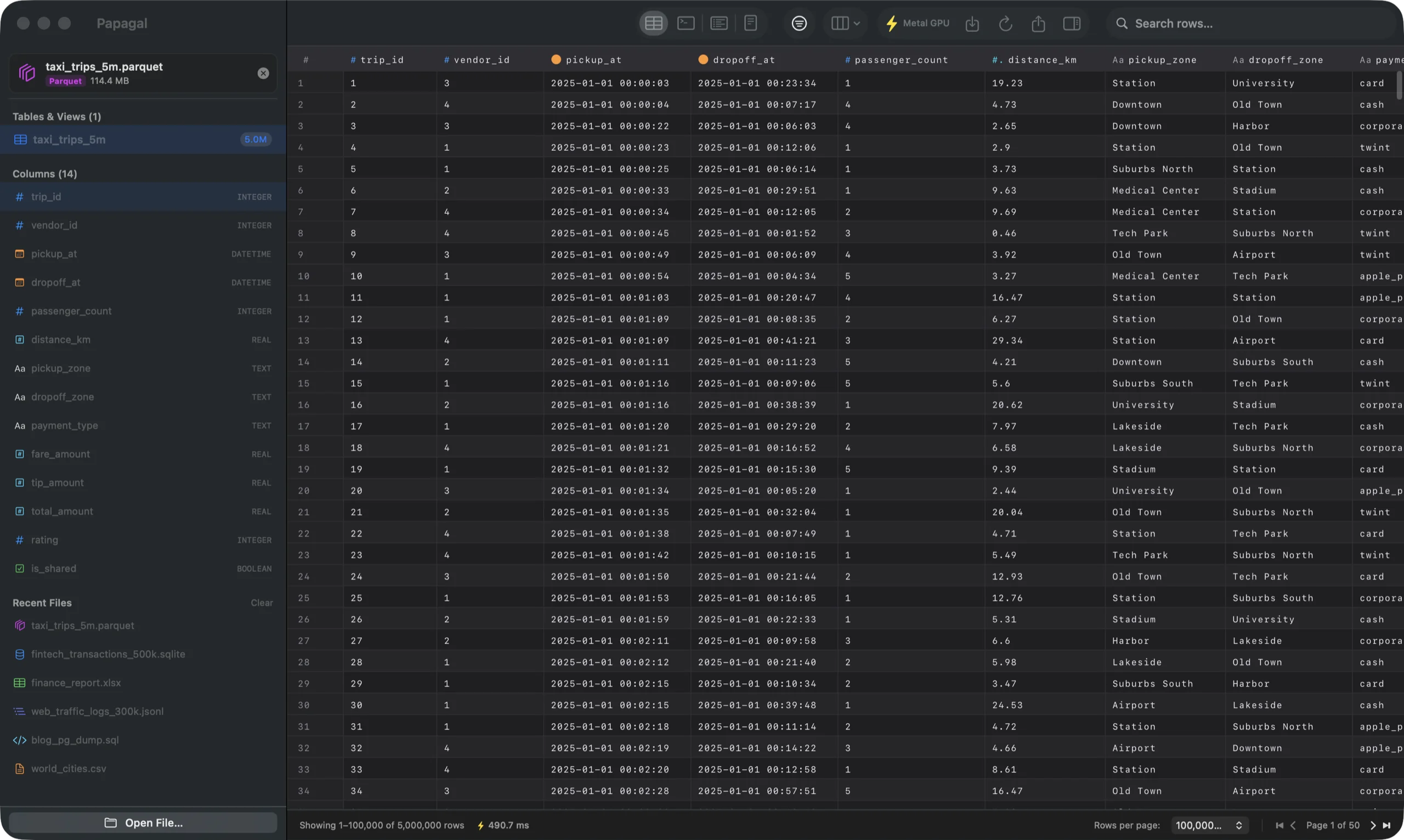Clear the recent files list
Image resolution: width=1404 pixels, height=840 pixels.
click(x=262, y=603)
